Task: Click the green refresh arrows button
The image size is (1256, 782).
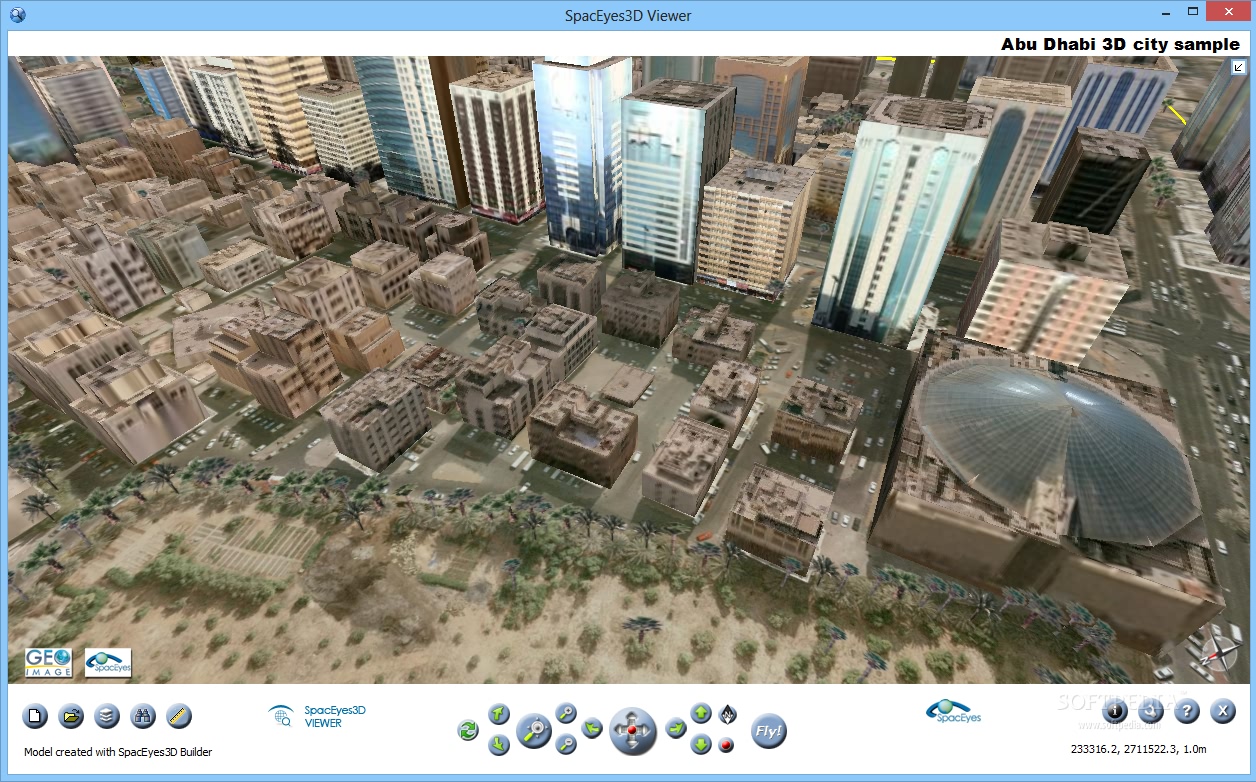Action: (x=468, y=731)
